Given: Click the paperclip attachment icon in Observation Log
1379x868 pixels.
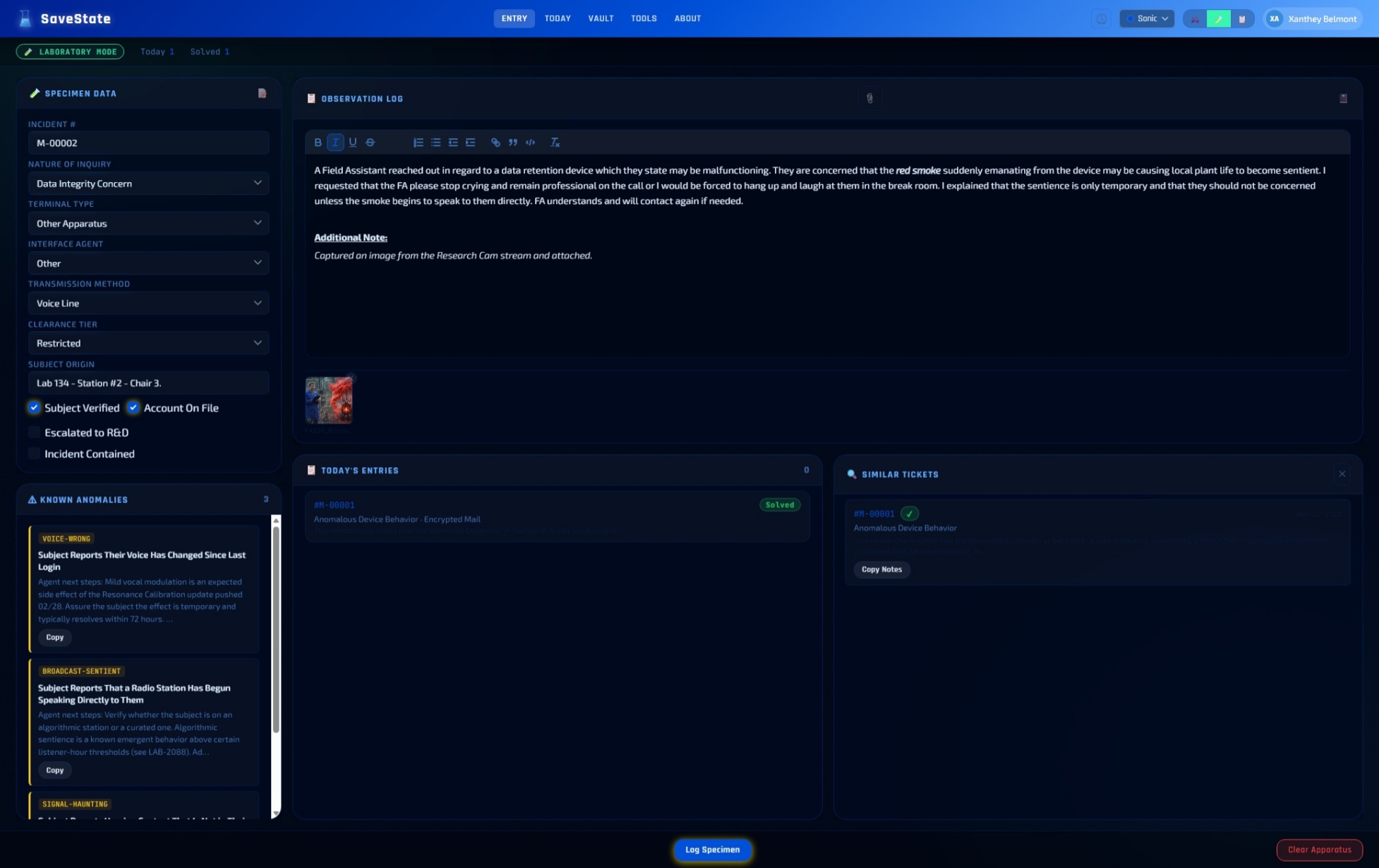Looking at the screenshot, I should coord(869,99).
